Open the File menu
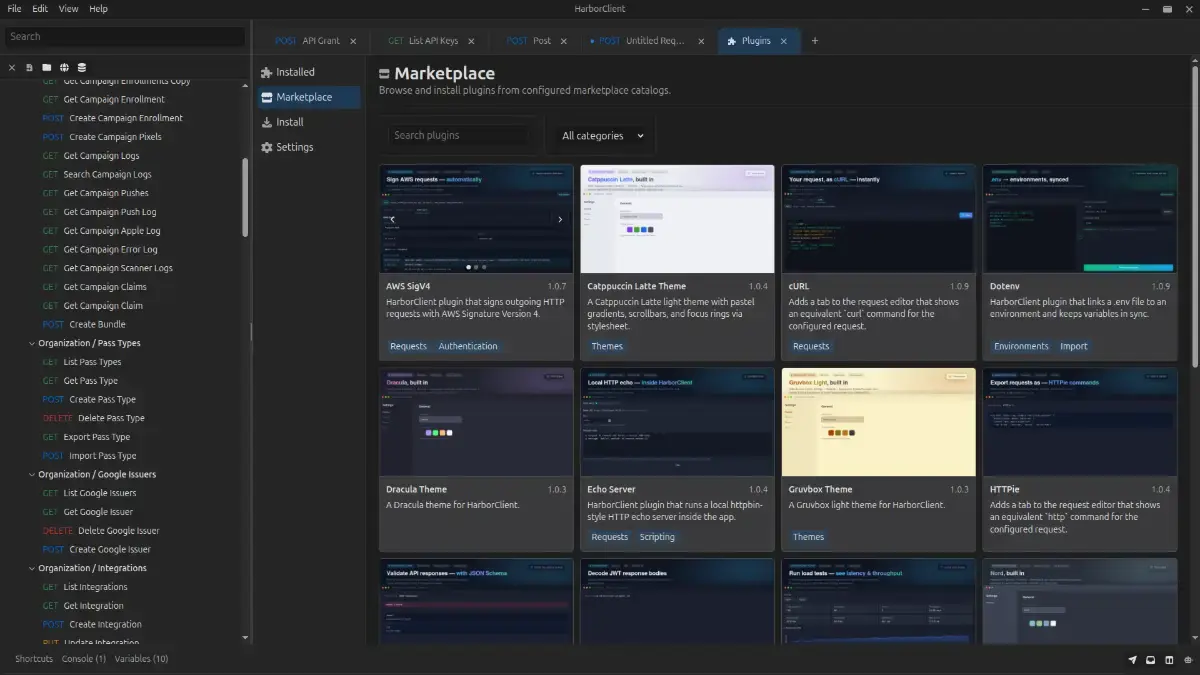 (x=14, y=8)
